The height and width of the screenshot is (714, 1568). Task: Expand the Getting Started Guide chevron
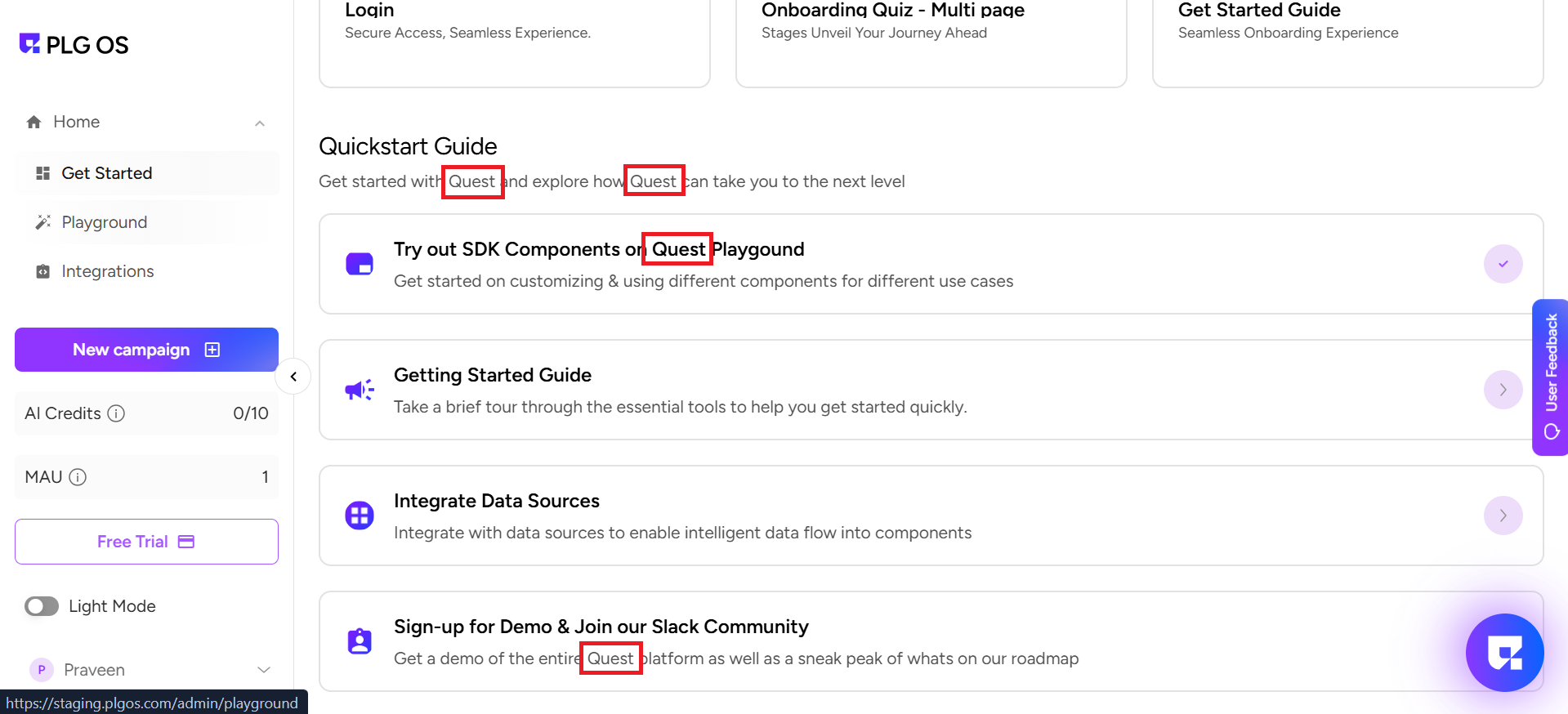[x=1503, y=390]
